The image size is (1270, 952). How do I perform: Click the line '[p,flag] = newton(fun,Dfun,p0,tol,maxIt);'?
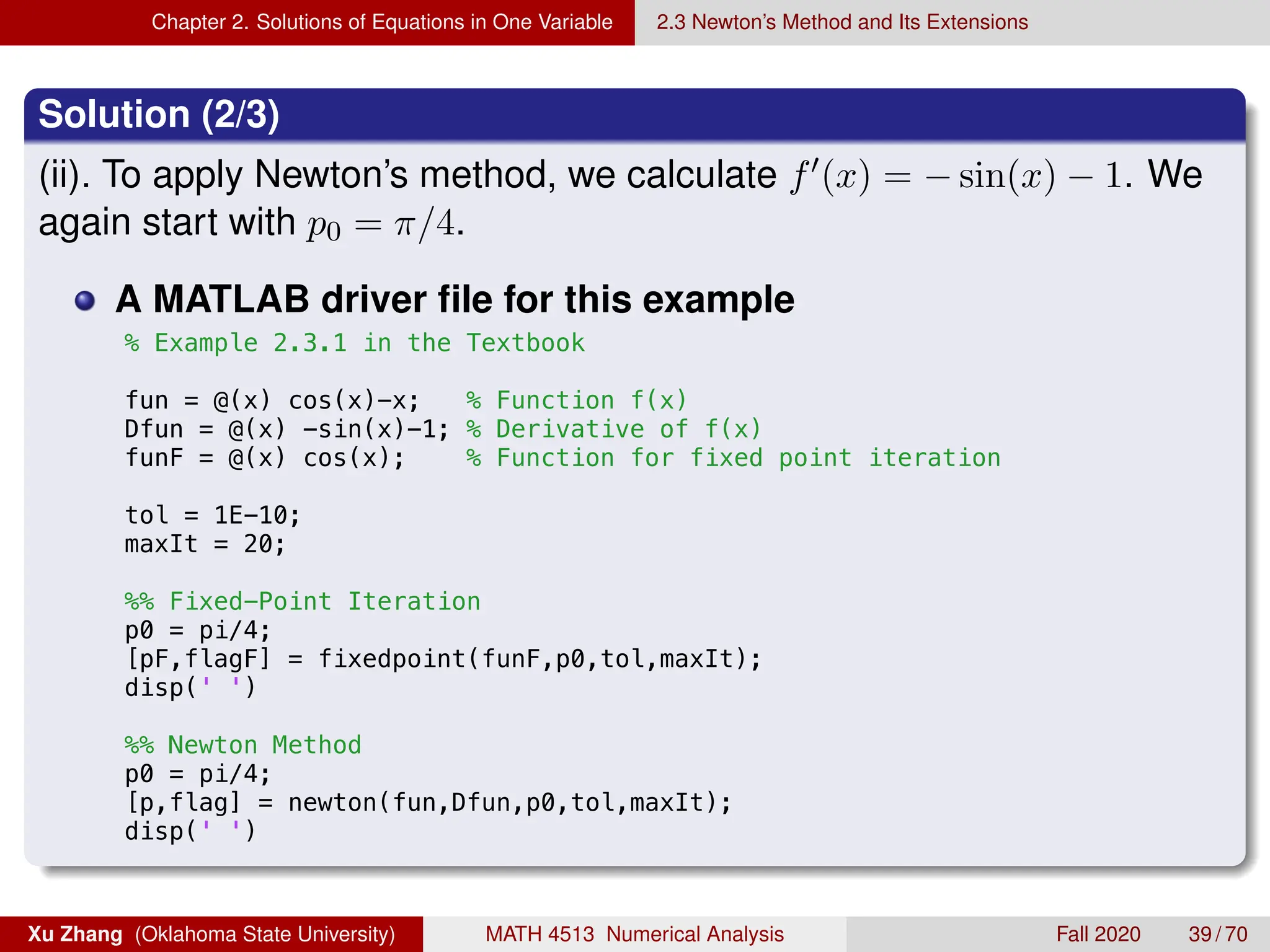(429, 803)
